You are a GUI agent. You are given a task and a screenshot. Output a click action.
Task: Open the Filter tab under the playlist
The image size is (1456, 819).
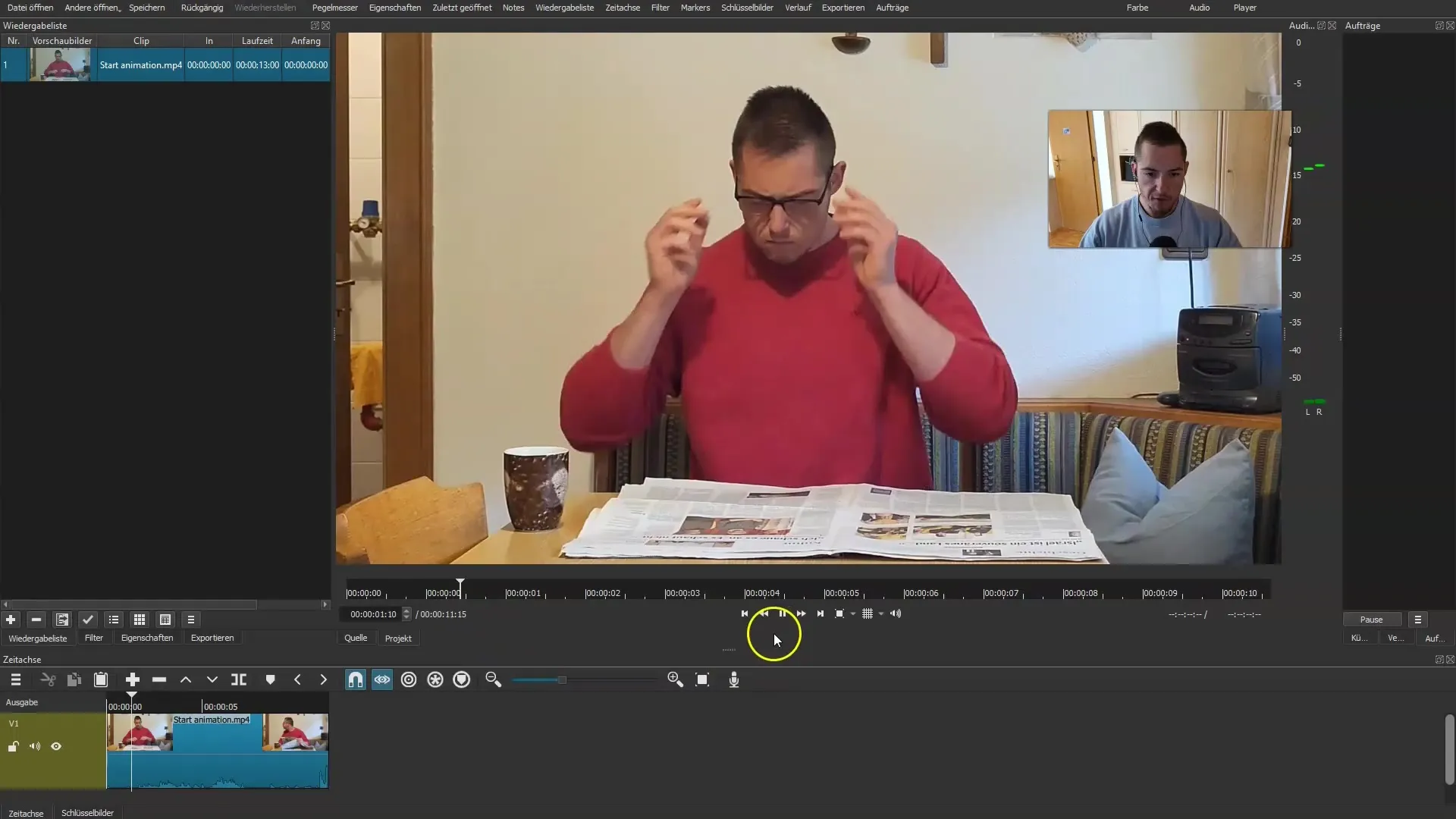pos(94,639)
